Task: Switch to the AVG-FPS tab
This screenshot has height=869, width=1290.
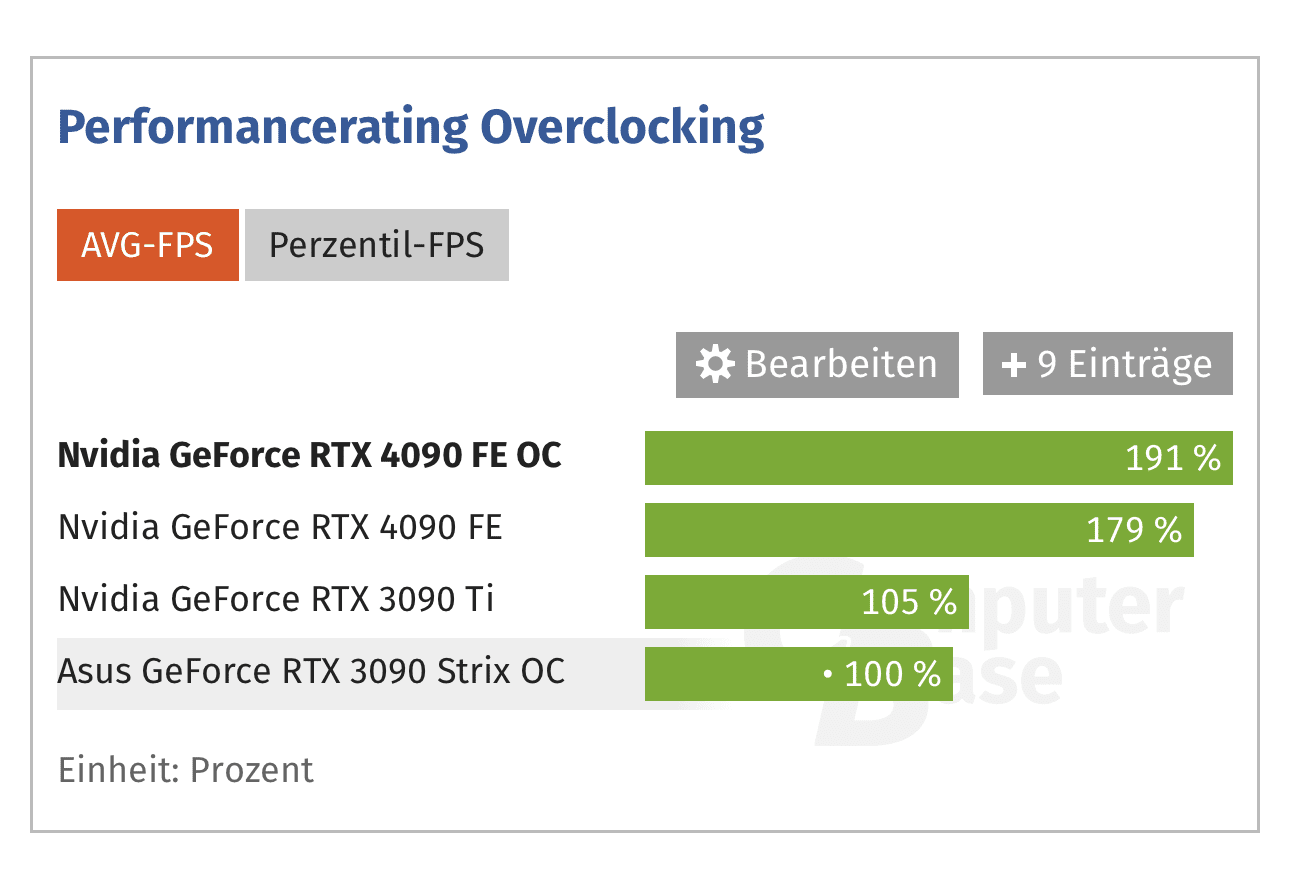Action: [148, 245]
